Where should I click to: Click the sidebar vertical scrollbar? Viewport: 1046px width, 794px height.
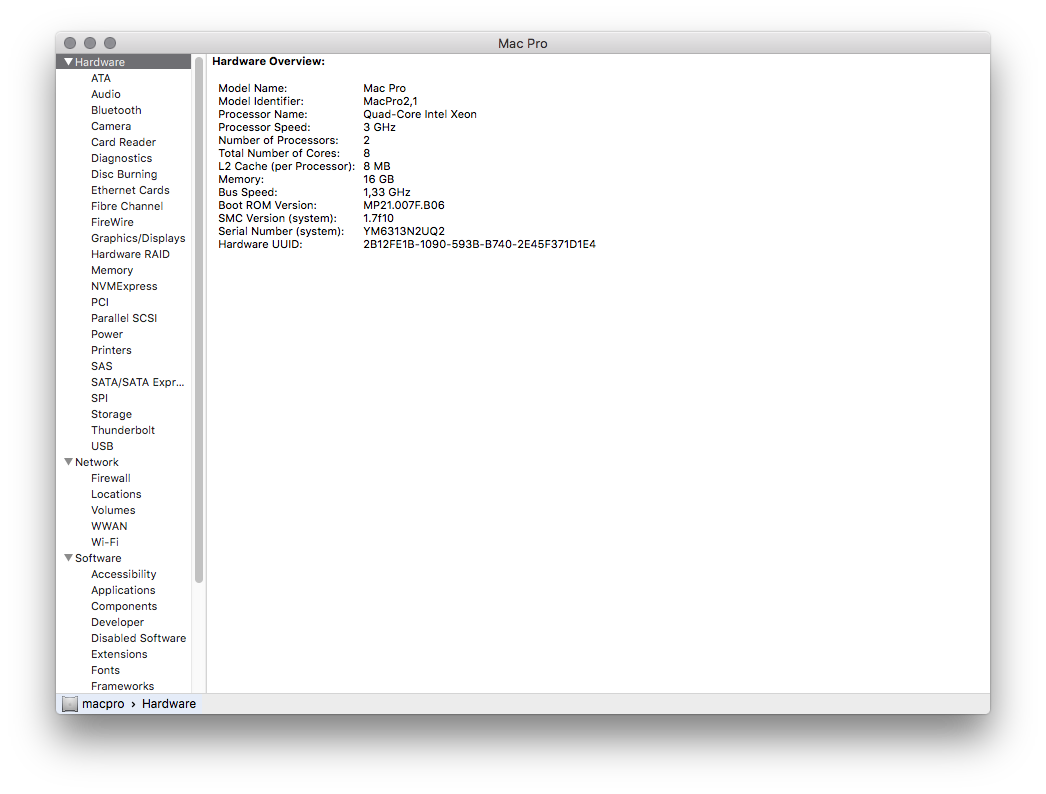click(198, 320)
